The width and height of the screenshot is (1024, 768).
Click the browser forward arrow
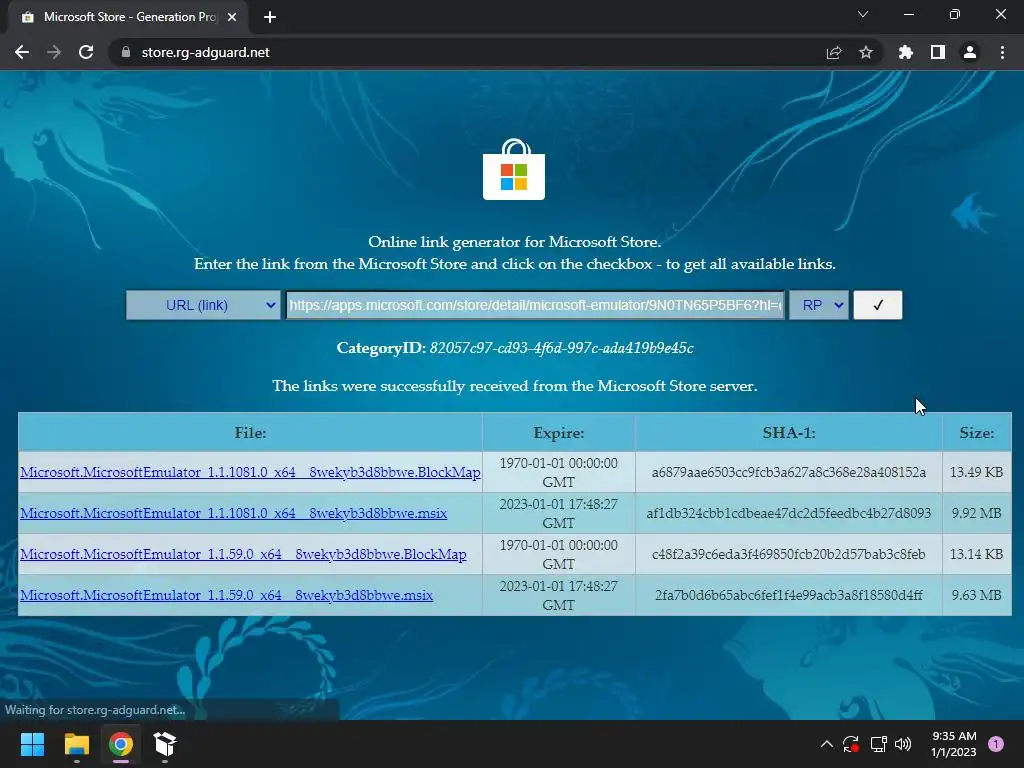click(54, 52)
